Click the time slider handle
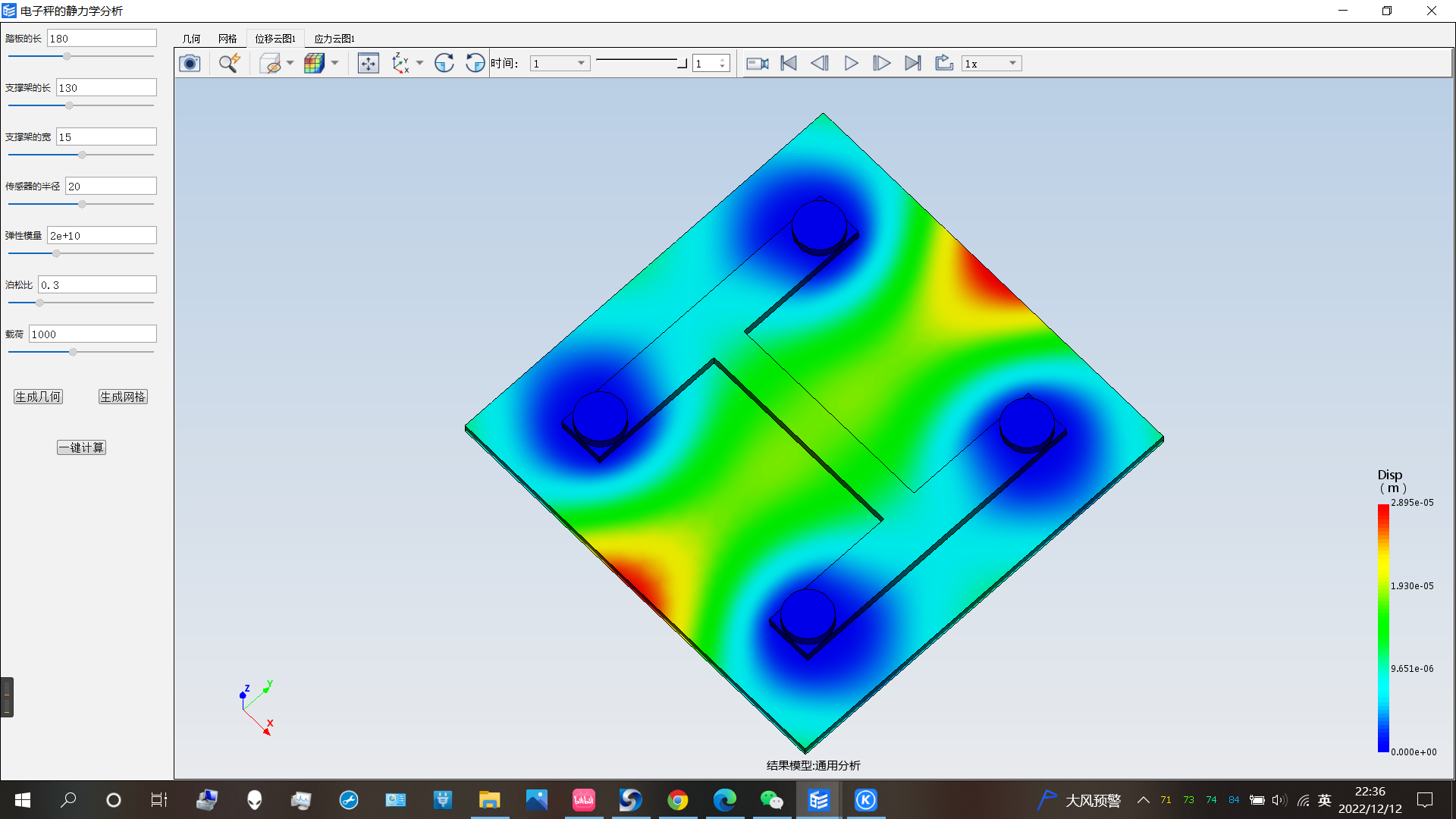 682,63
